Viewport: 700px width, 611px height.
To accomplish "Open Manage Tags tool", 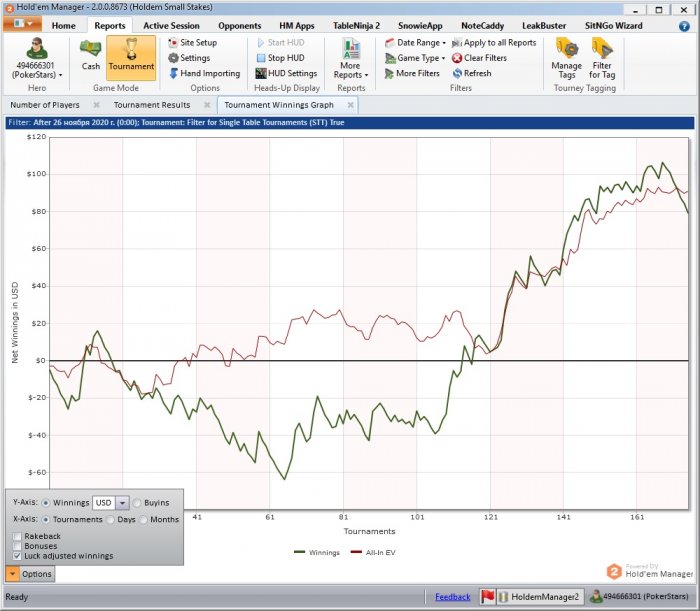I will coord(567,59).
